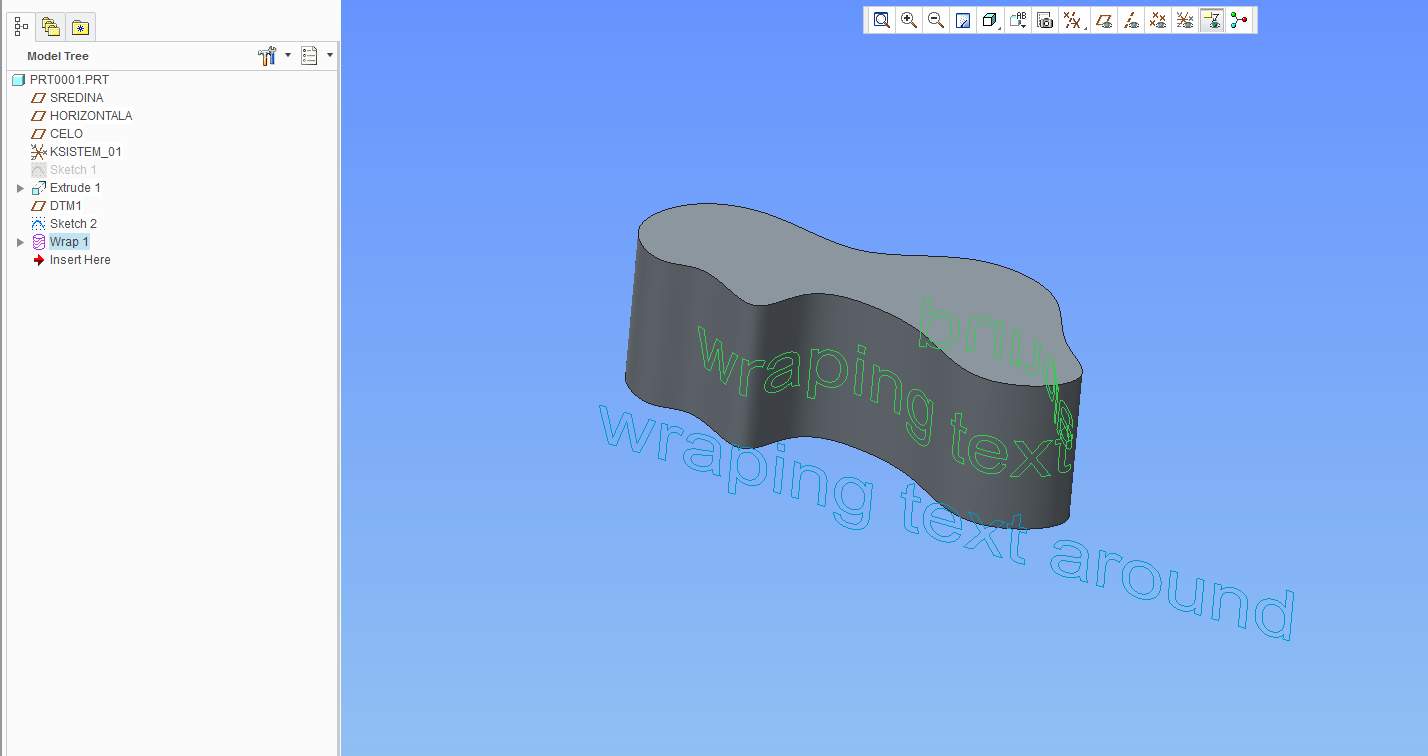The height and width of the screenshot is (756, 1428).
Task: Click the KSISTEM_01 coordinate system icon
Action: click(x=38, y=152)
